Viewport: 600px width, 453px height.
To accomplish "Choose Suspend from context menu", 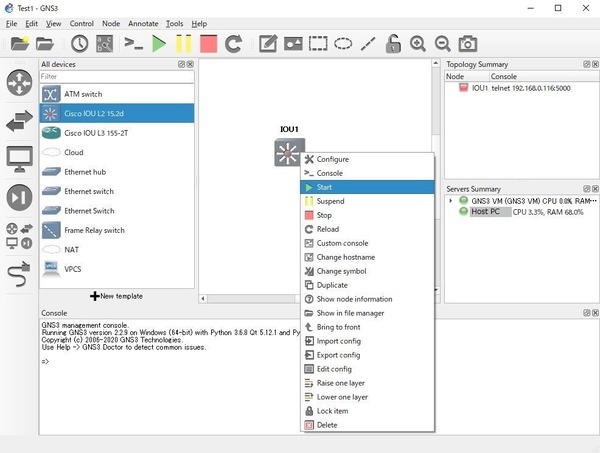I will pyautogui.click(x=367, y=201).
